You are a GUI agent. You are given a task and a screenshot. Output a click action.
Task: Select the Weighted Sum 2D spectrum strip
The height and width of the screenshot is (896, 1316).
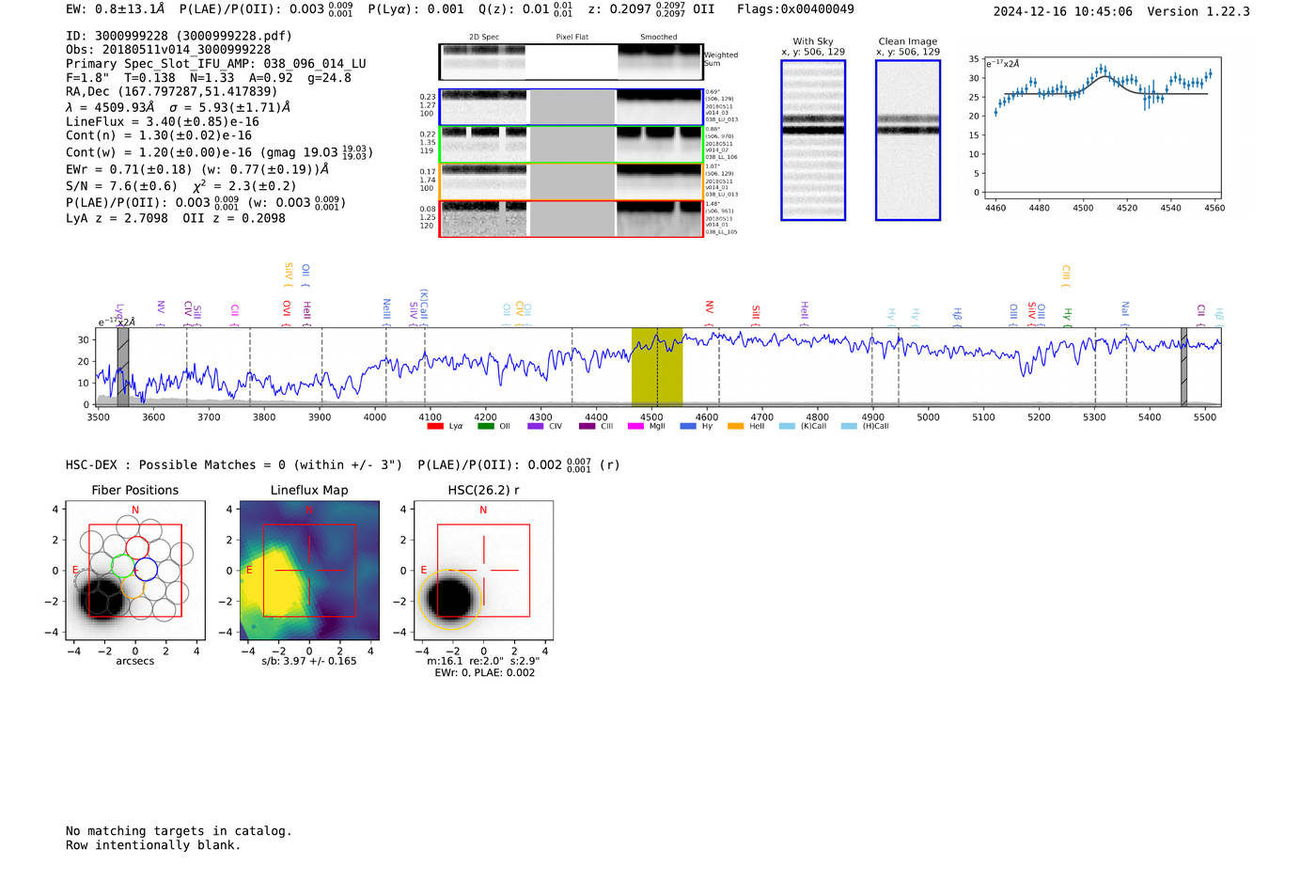(572, 62)
